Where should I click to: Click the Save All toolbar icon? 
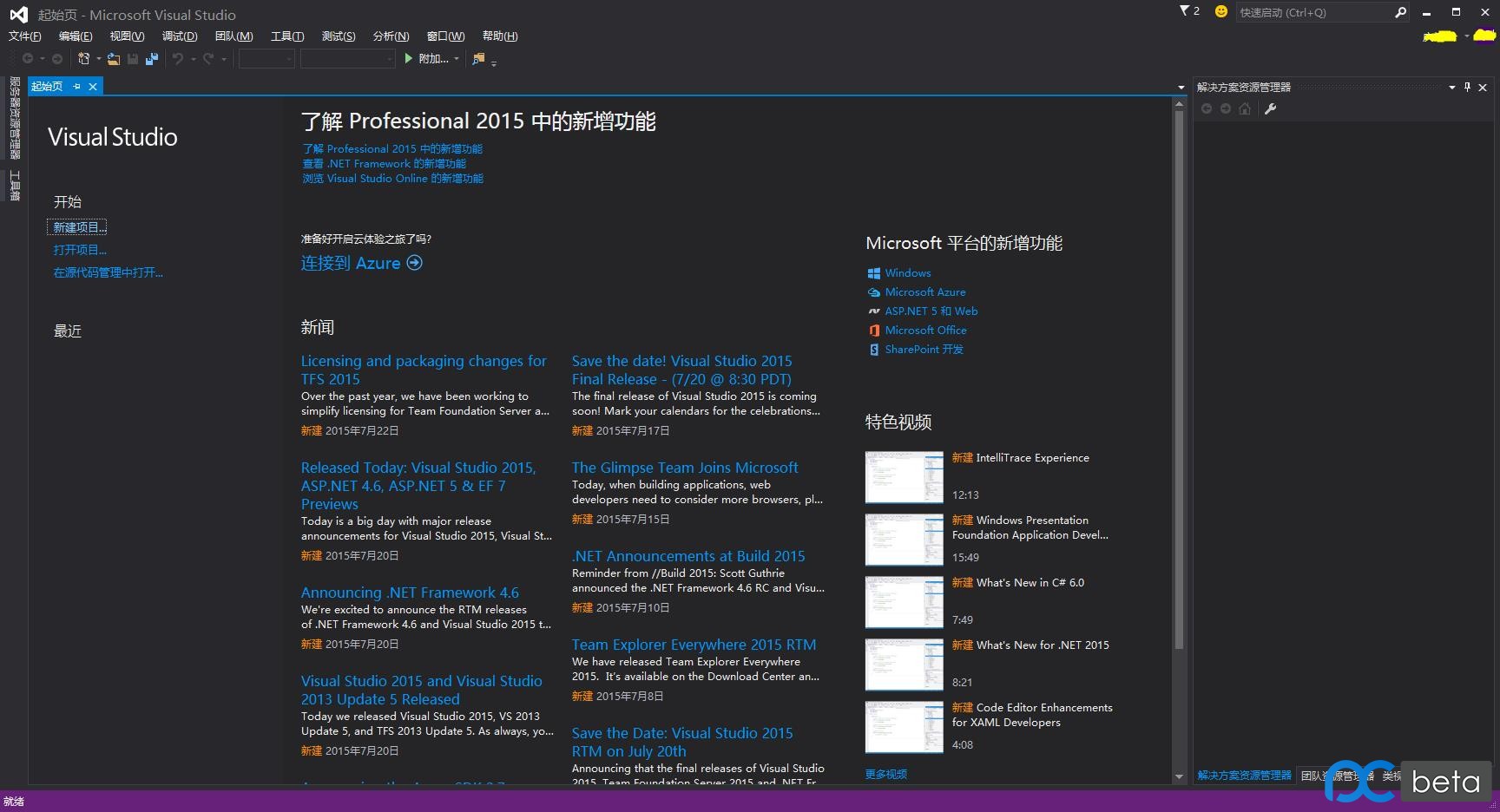[x=152, y=59]
